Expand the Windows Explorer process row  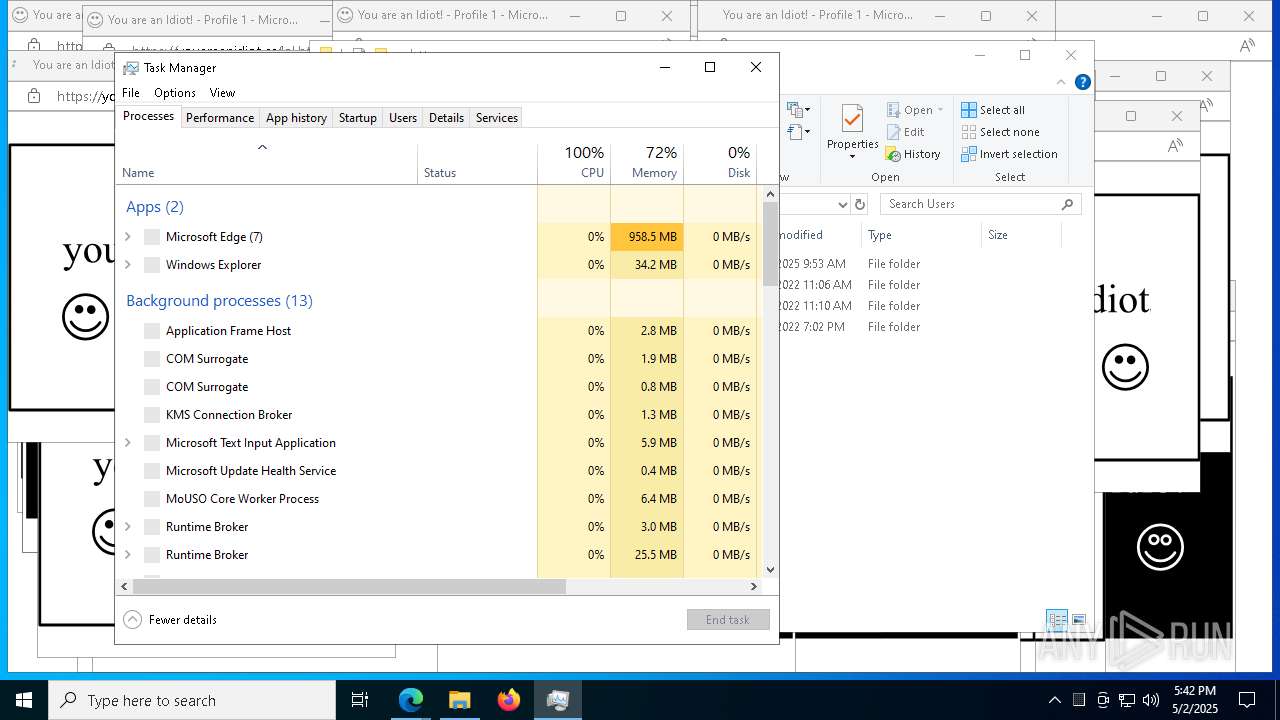click(x=127, y=265)
